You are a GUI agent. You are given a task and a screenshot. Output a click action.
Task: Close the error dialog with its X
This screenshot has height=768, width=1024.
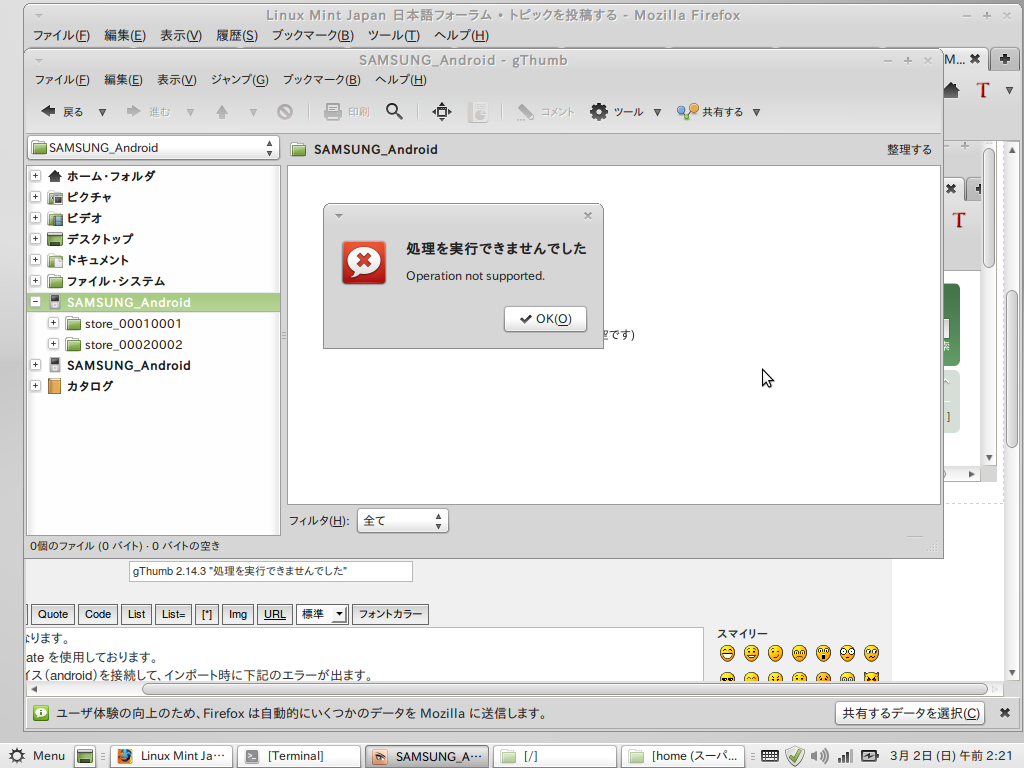[588, 216]
